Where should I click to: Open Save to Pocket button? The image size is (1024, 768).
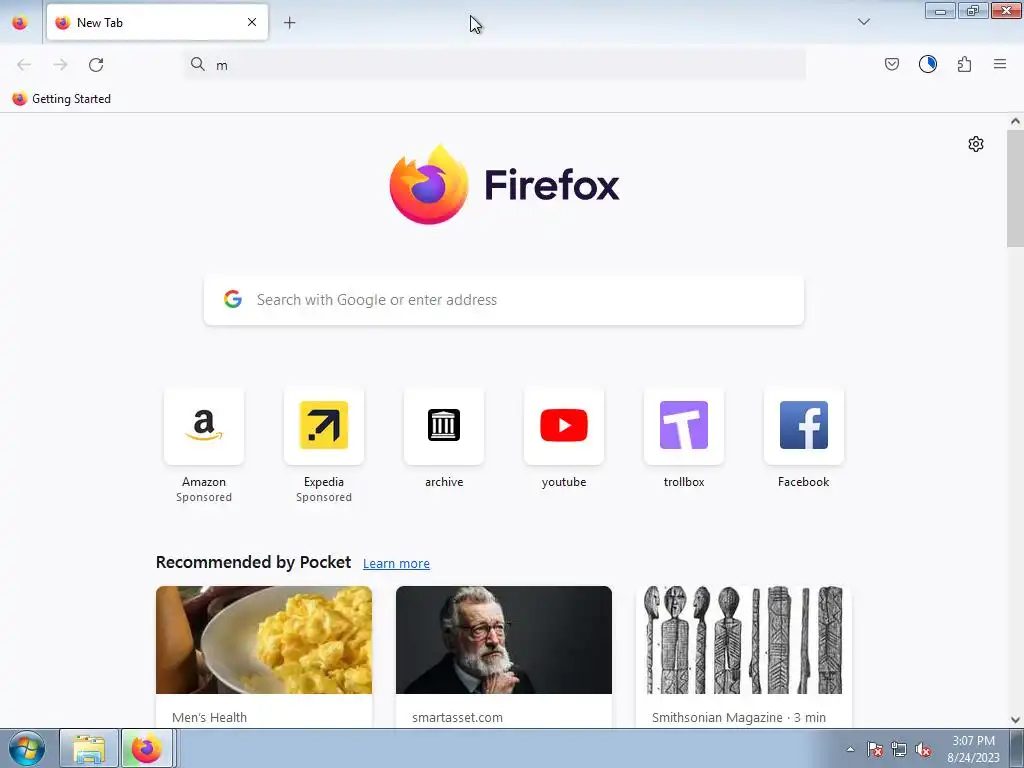pyautogui.click(x=891, y=64)
